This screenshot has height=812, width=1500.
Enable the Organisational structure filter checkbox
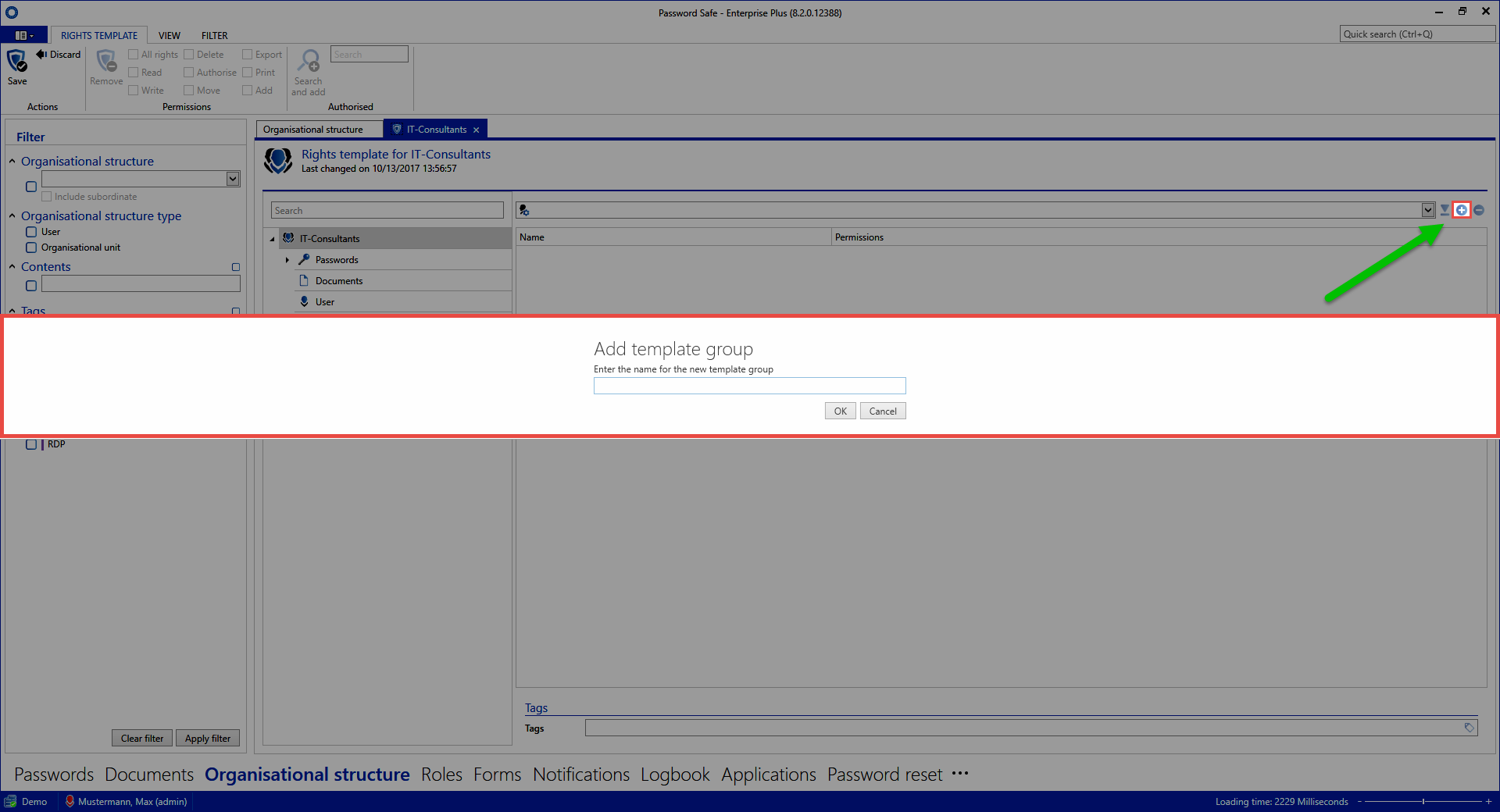click(31, 187)
